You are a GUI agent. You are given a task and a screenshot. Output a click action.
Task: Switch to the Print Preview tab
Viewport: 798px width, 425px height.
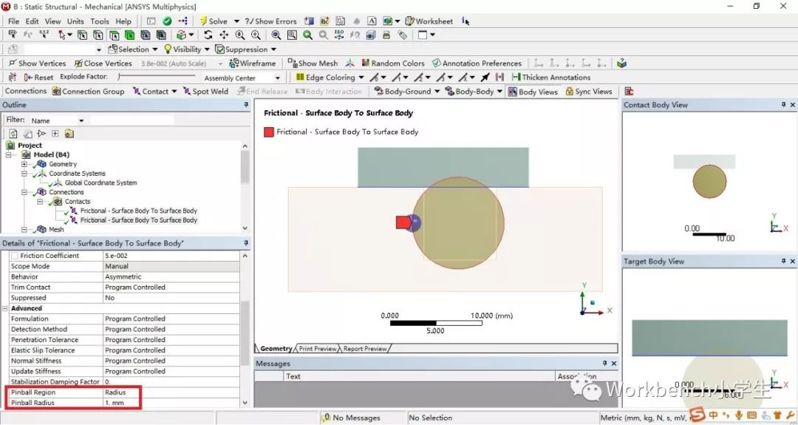318,349
